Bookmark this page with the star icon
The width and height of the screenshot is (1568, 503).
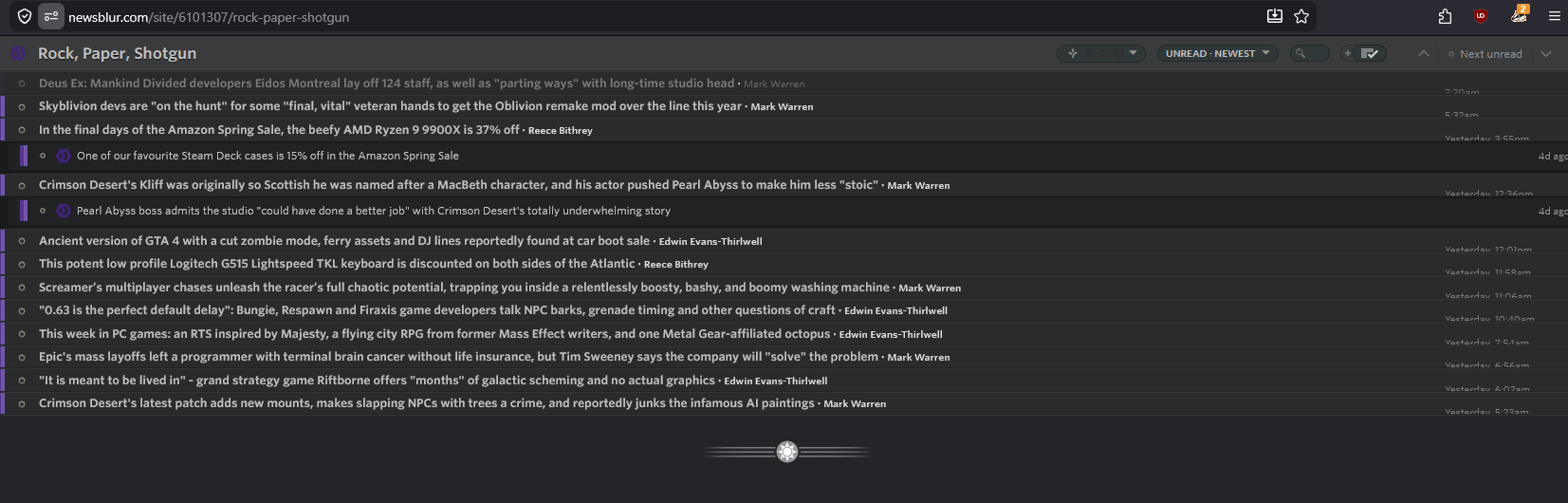tap(1301, 16)
